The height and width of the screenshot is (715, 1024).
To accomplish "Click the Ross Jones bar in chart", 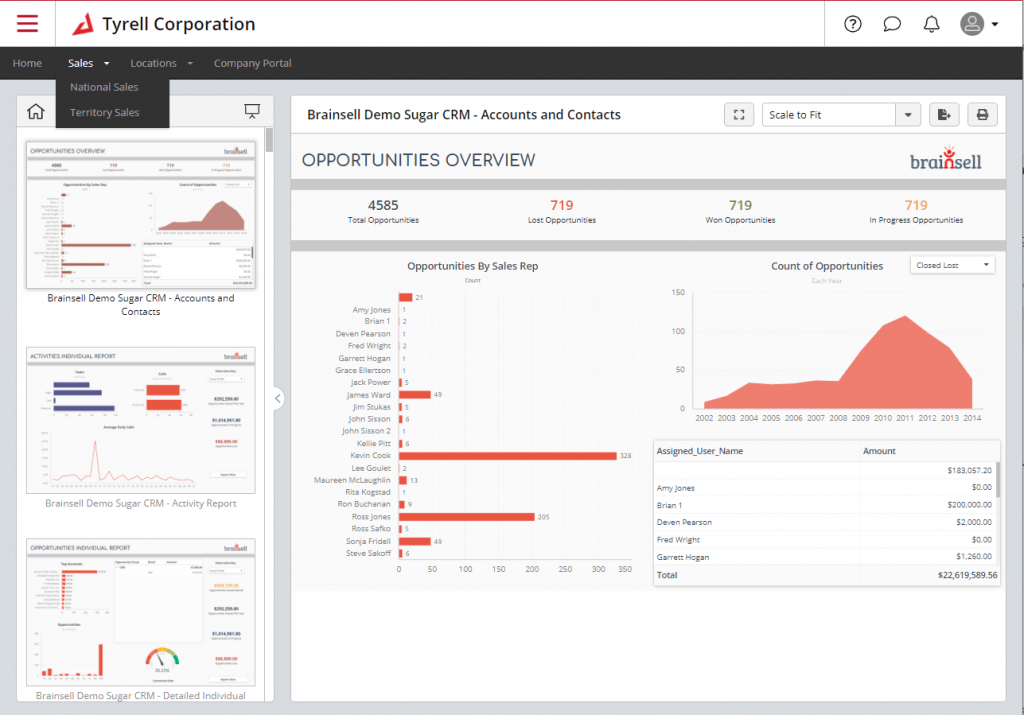I will (x=466, y=516).
